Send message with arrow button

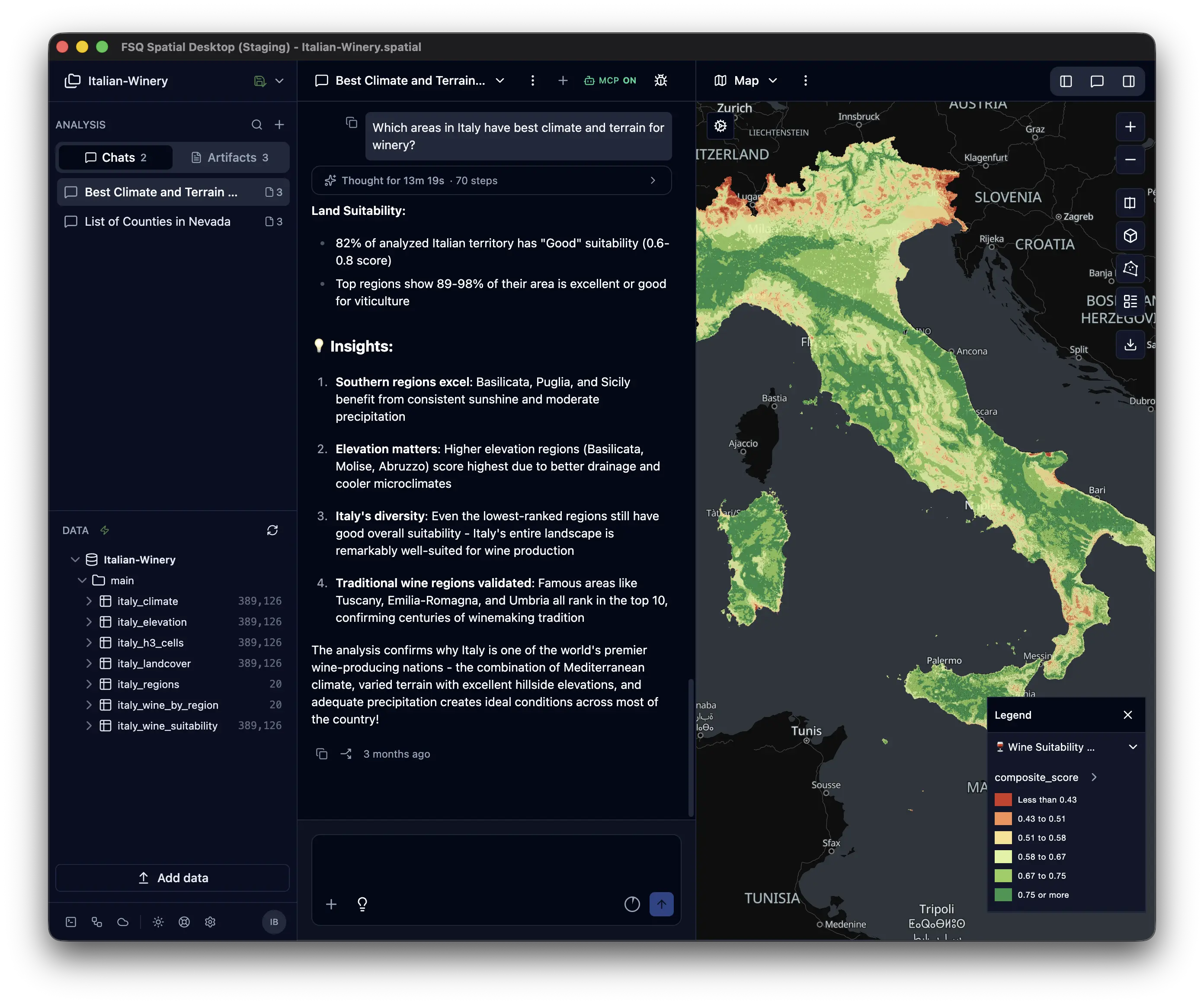[661, 904]
